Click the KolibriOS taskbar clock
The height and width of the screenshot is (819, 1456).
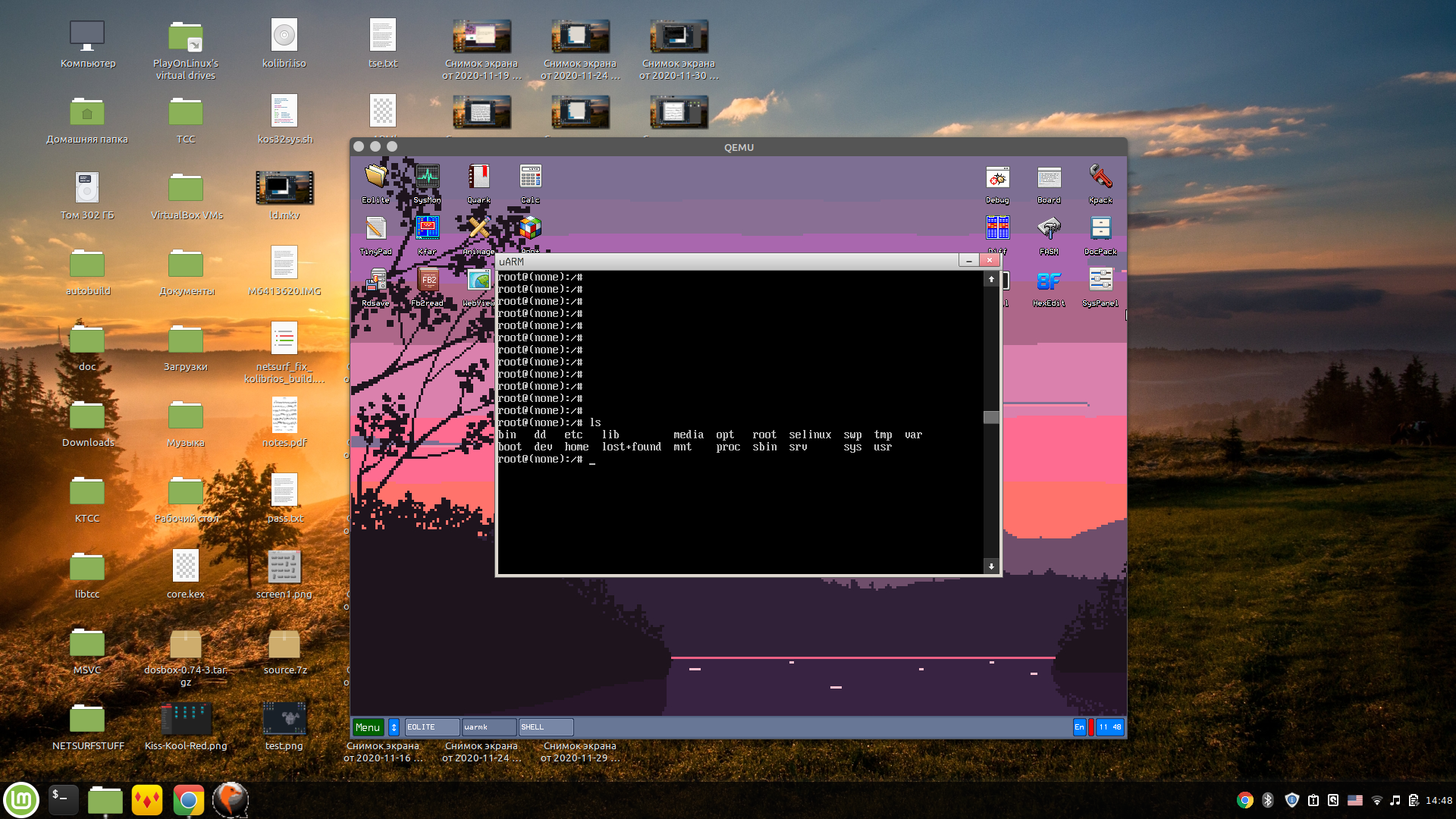pyautogui.click(x=1110, y=727)
